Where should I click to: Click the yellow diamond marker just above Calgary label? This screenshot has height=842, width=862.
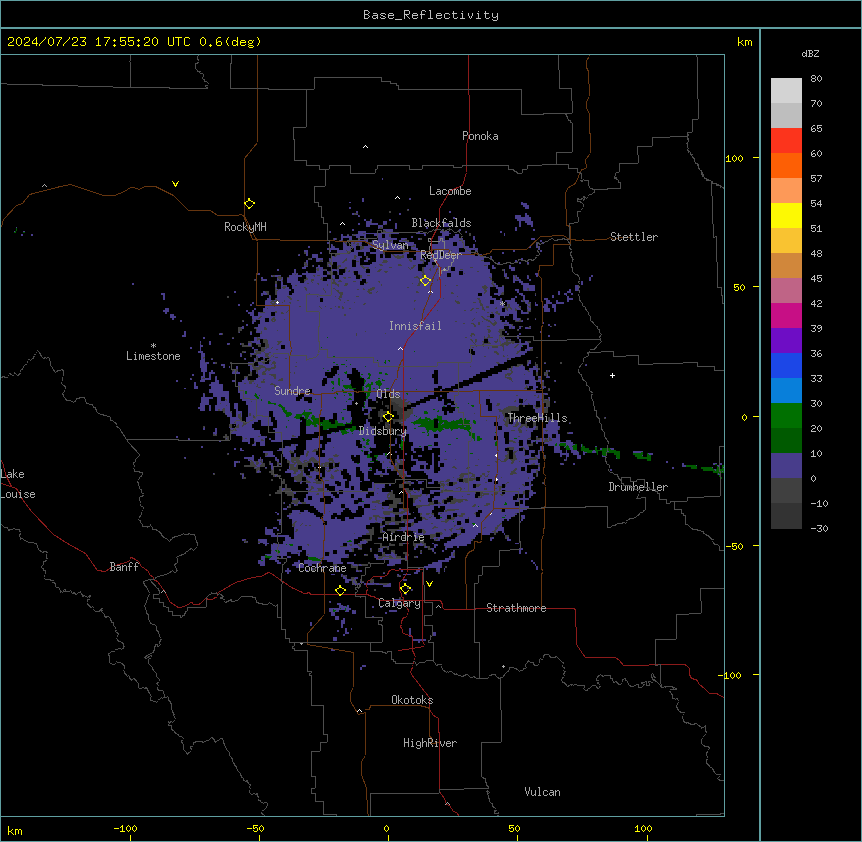[405, 589]
